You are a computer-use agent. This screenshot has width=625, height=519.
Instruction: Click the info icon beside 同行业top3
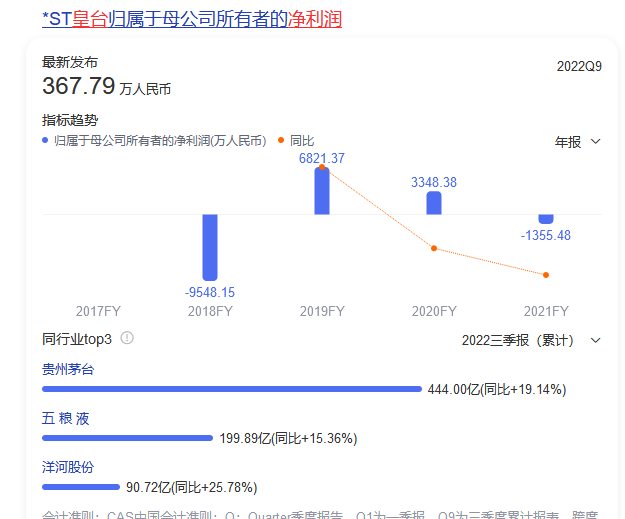[127, 339]
